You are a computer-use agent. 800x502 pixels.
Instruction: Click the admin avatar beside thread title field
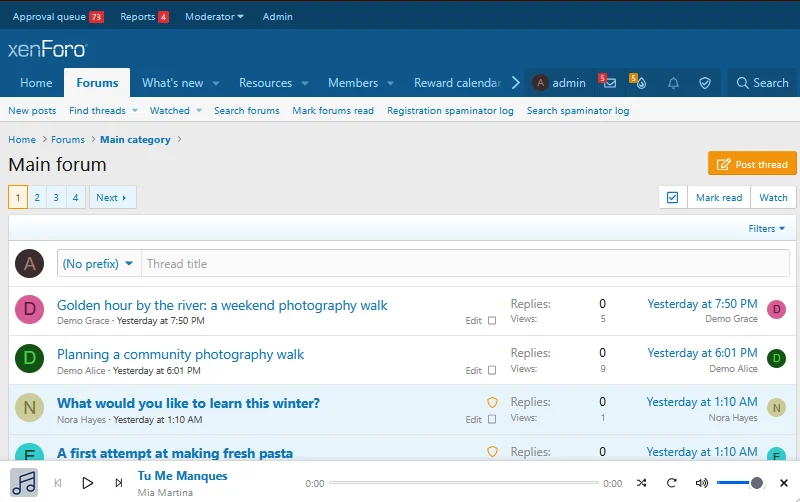(30, 263)
